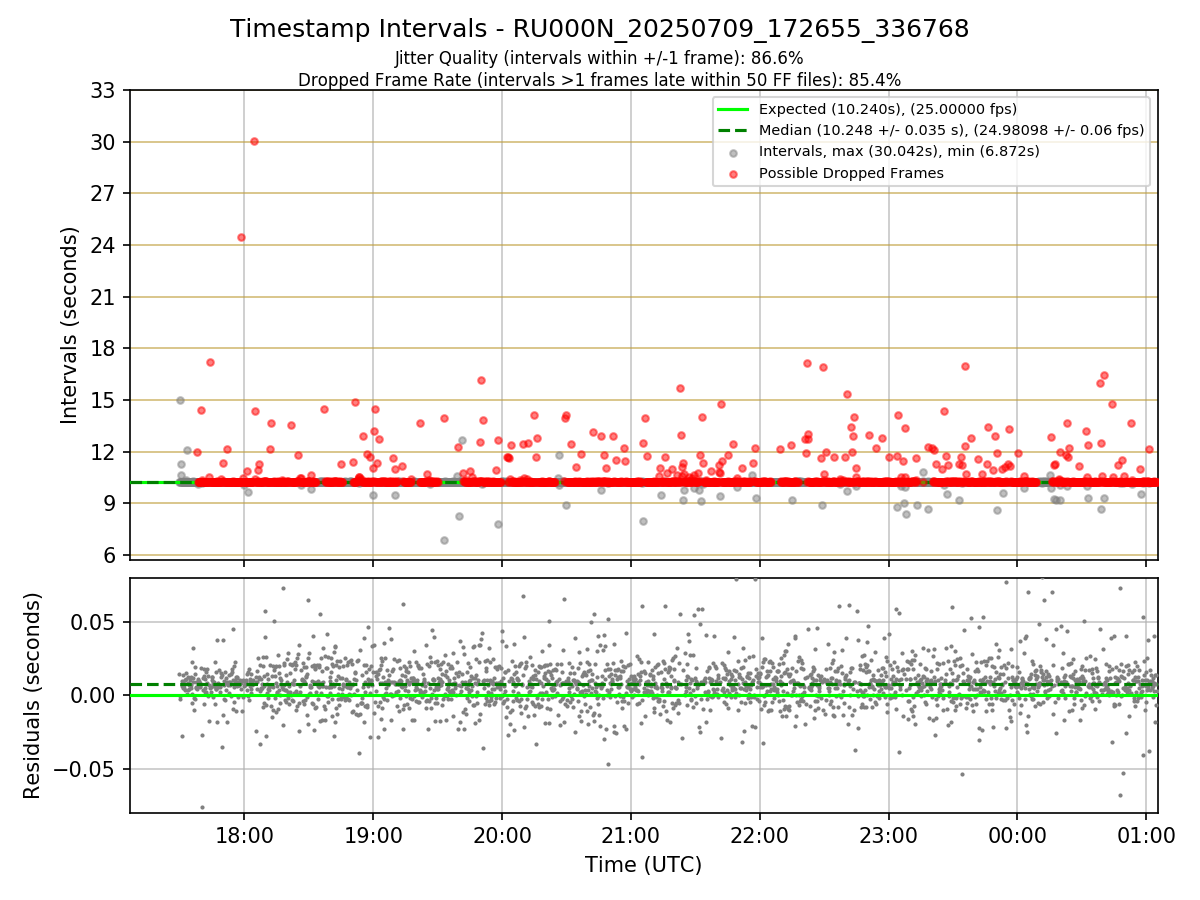Click the x-axis tick label '19:00'
Image resolution: width=1200 pixels, height=900 pixels.
373,834
